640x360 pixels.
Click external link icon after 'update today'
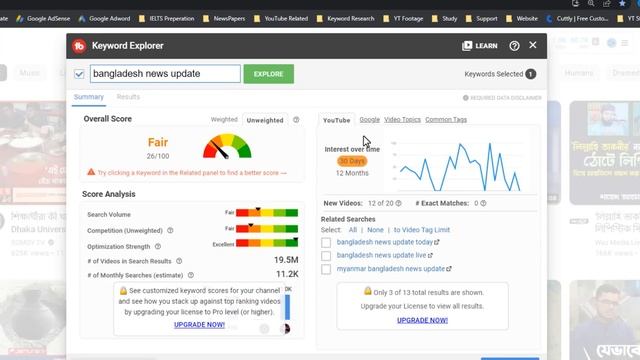437,242
